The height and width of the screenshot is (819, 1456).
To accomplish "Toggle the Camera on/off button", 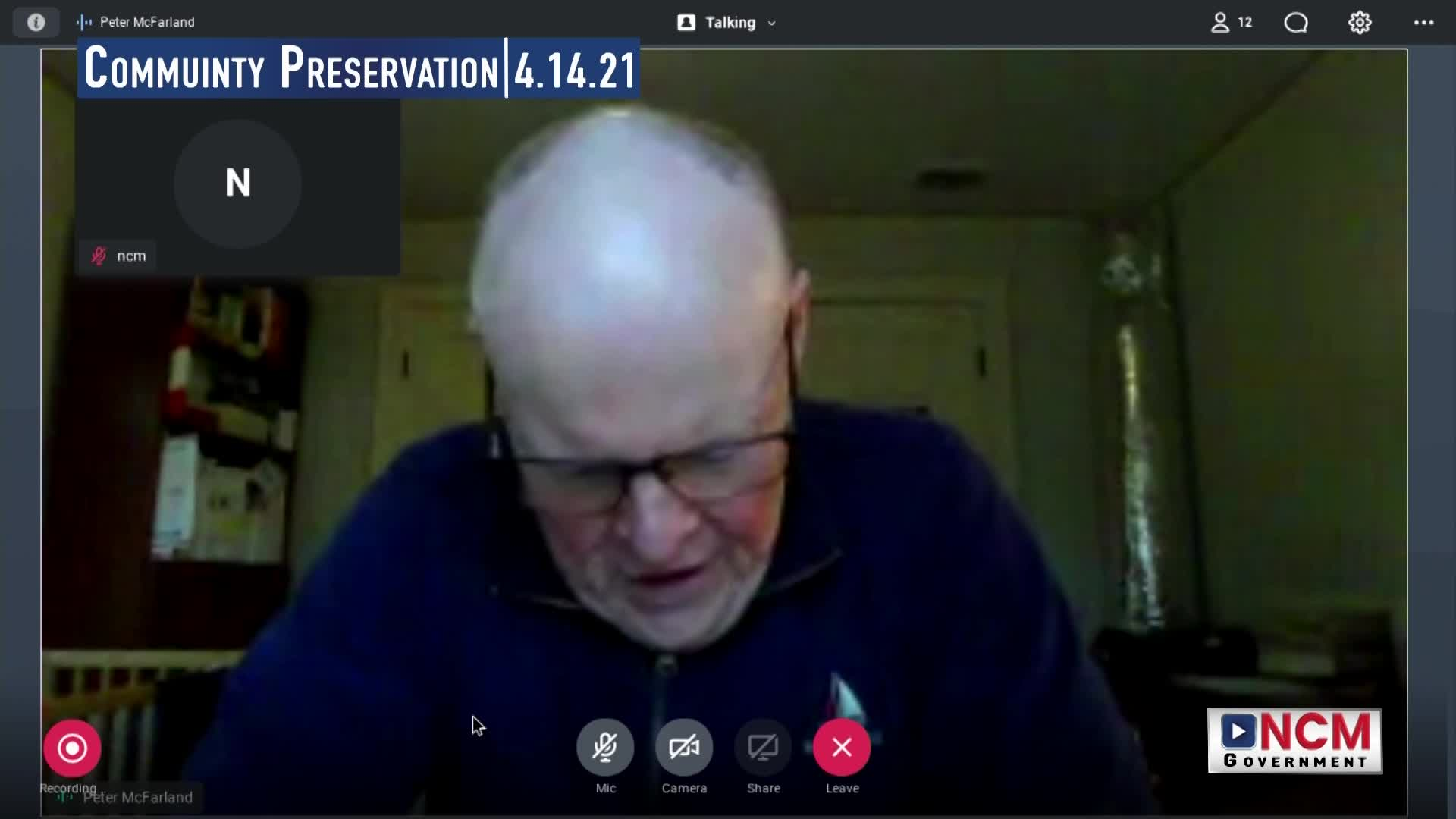I will pyautogui.click(x=684, y=748).
